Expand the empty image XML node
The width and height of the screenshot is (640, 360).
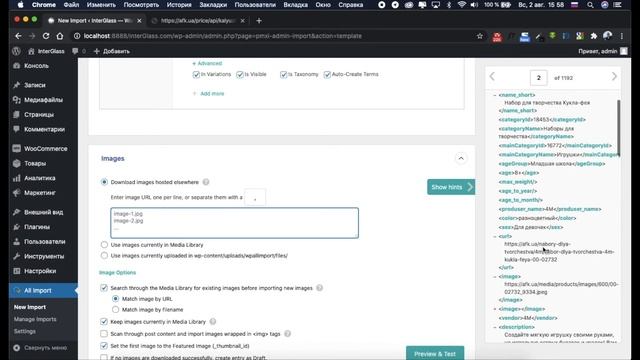point(495,309)
